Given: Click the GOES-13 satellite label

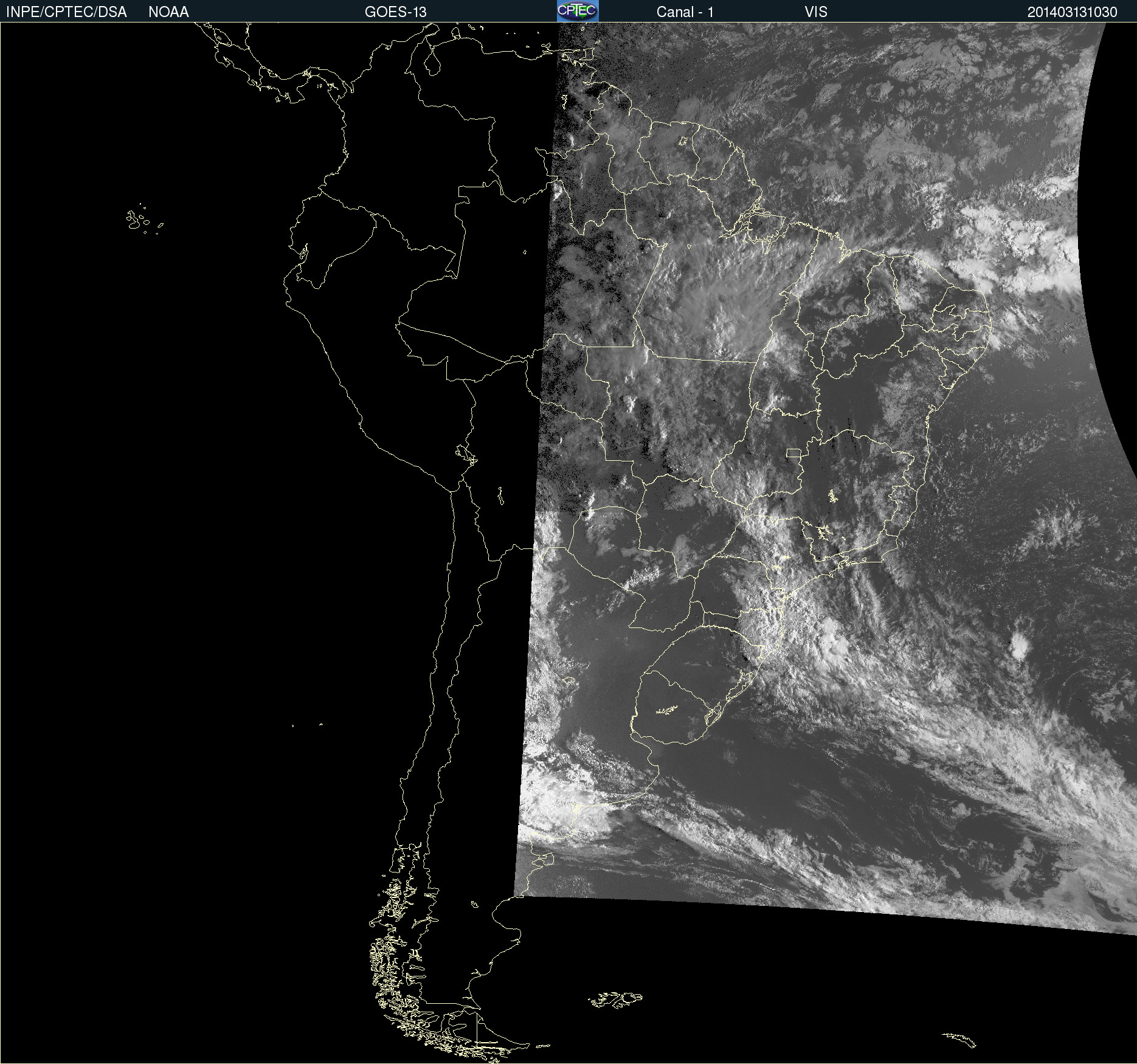Looking at the screenshot, I should [x=396, y=12].
